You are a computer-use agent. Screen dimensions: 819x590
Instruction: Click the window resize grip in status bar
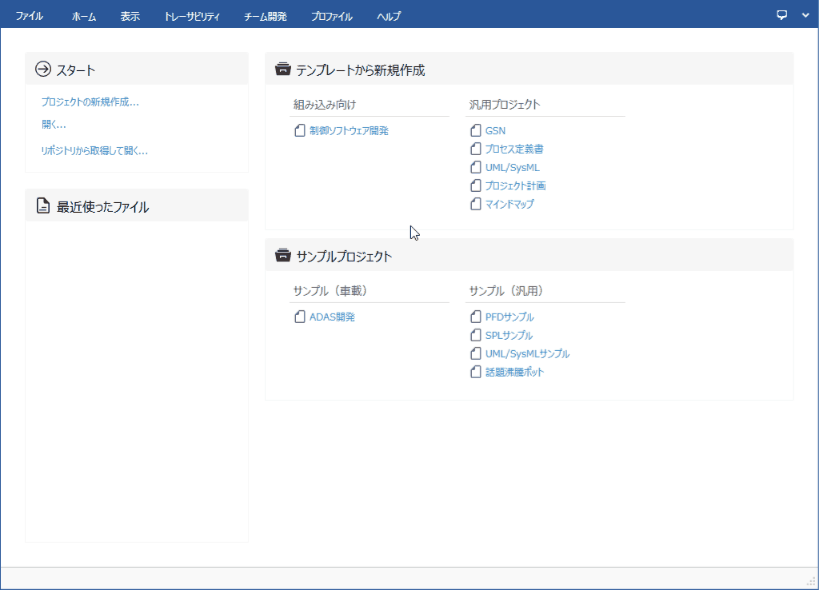point(811,581)
